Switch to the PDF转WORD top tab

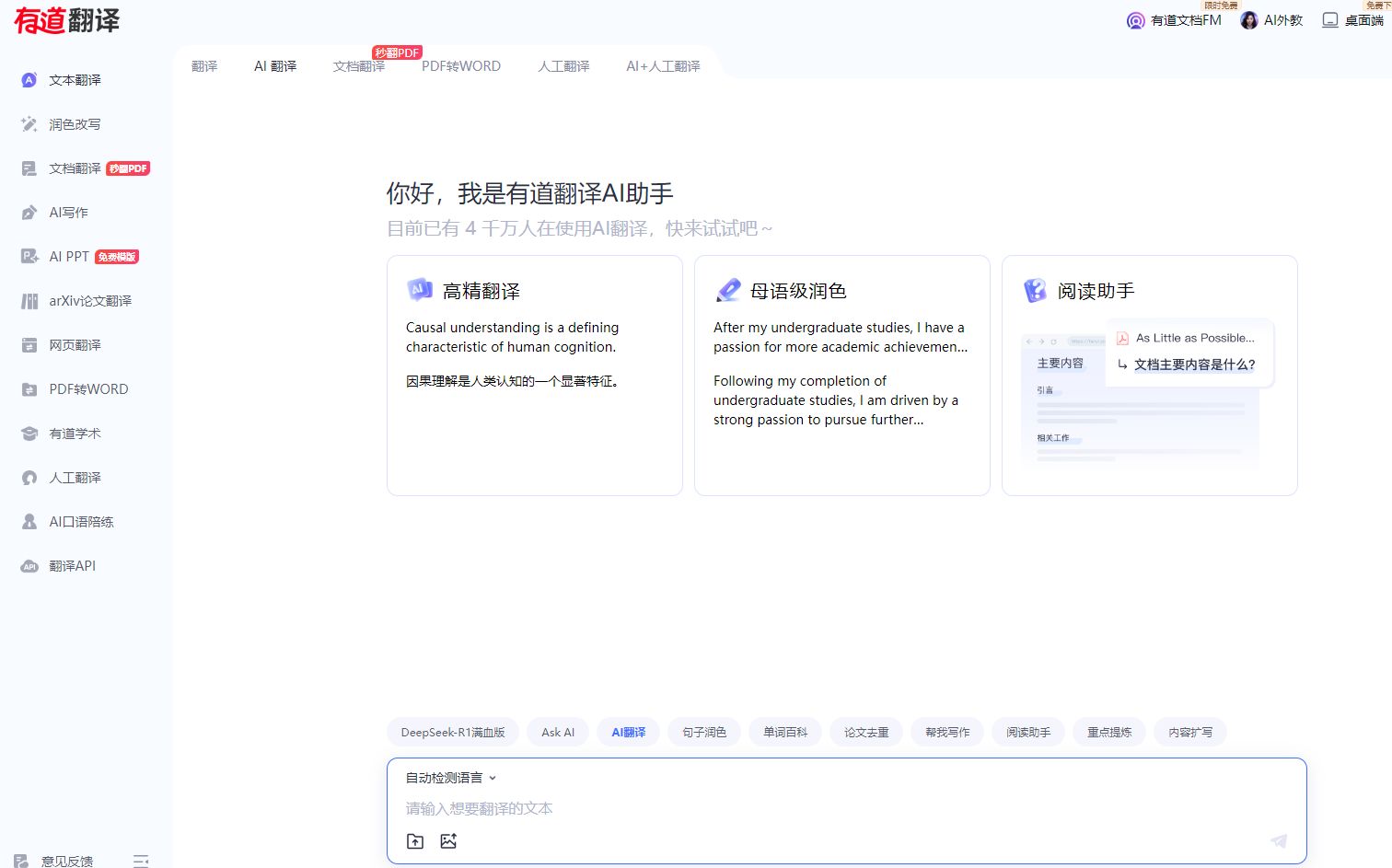[461, 66]
